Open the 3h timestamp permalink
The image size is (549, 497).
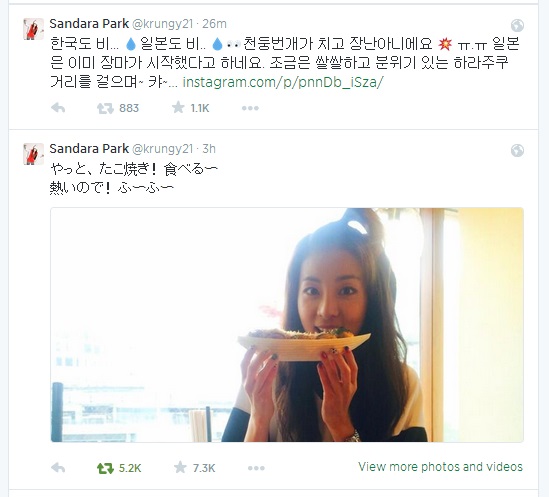pos(209,149)
